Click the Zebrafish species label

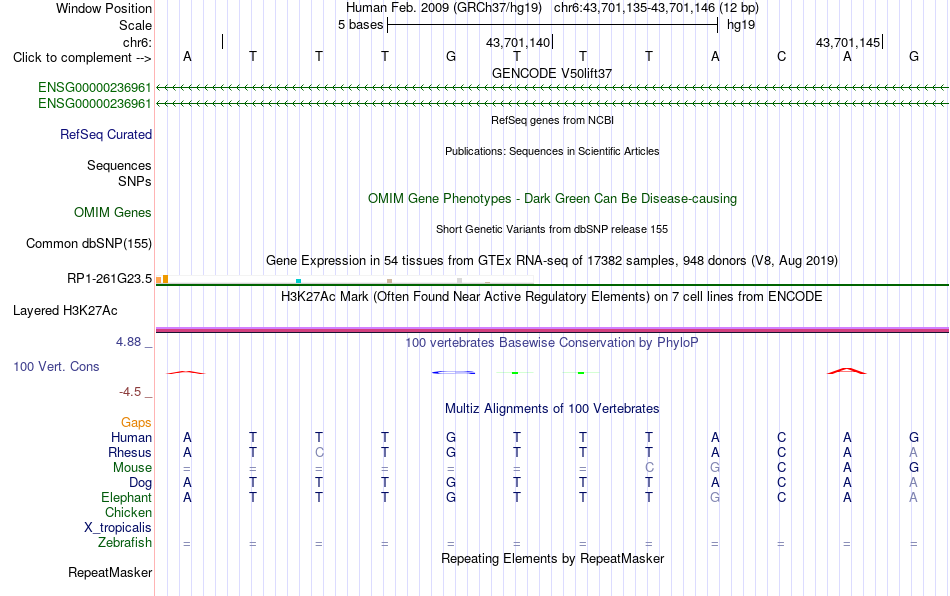[125, 542]
